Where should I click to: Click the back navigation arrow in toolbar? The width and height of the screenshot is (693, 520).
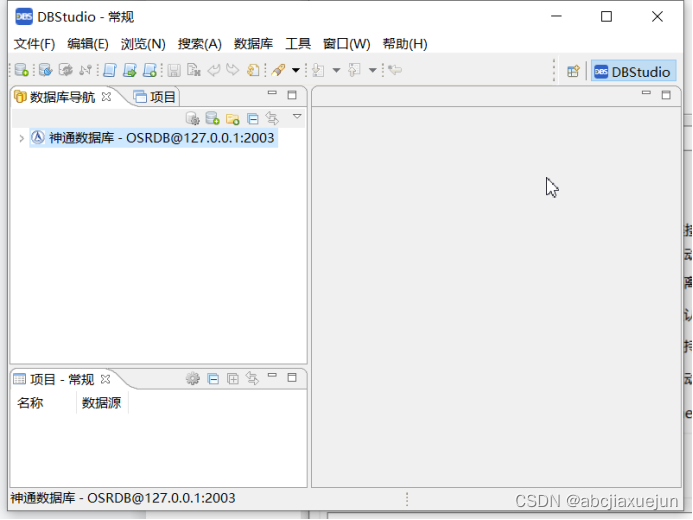[x=395, y=69]
